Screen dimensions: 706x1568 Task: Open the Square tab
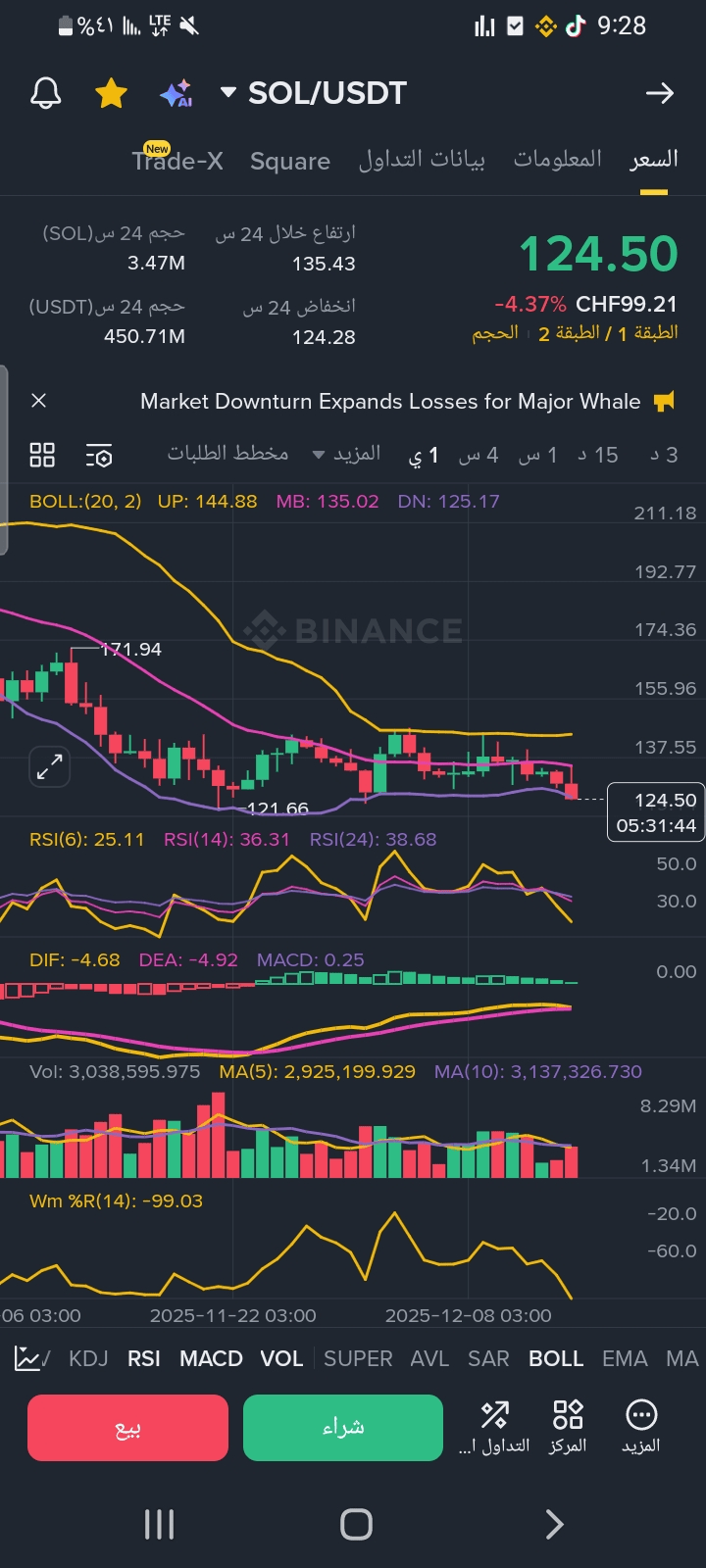tap(290, 161)
